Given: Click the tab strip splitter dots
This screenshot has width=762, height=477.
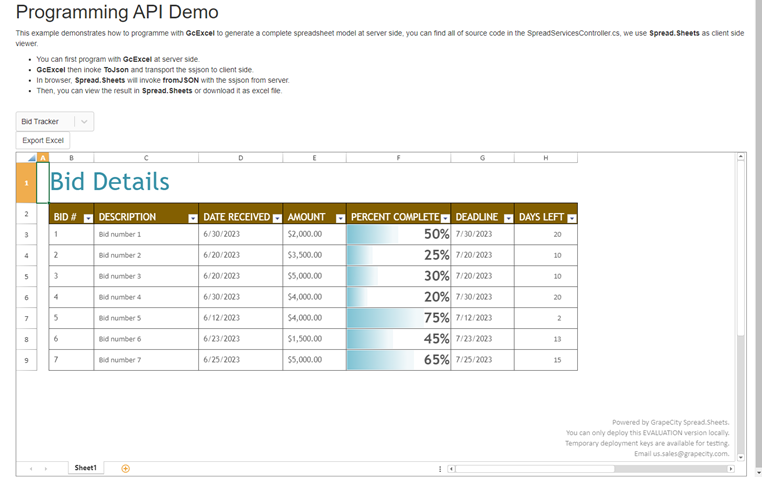Looking at the screenshot, I should 440,469.
